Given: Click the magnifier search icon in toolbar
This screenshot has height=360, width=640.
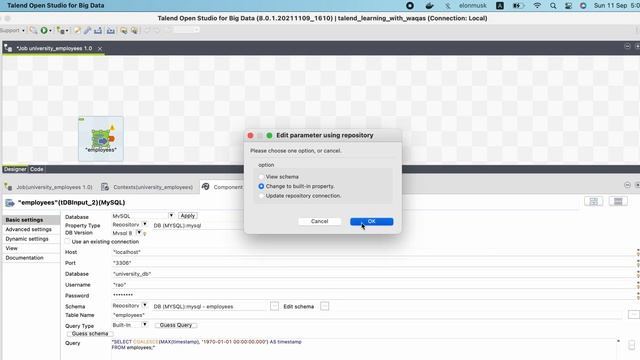Looking at the screenshot, I should point(33,30).
